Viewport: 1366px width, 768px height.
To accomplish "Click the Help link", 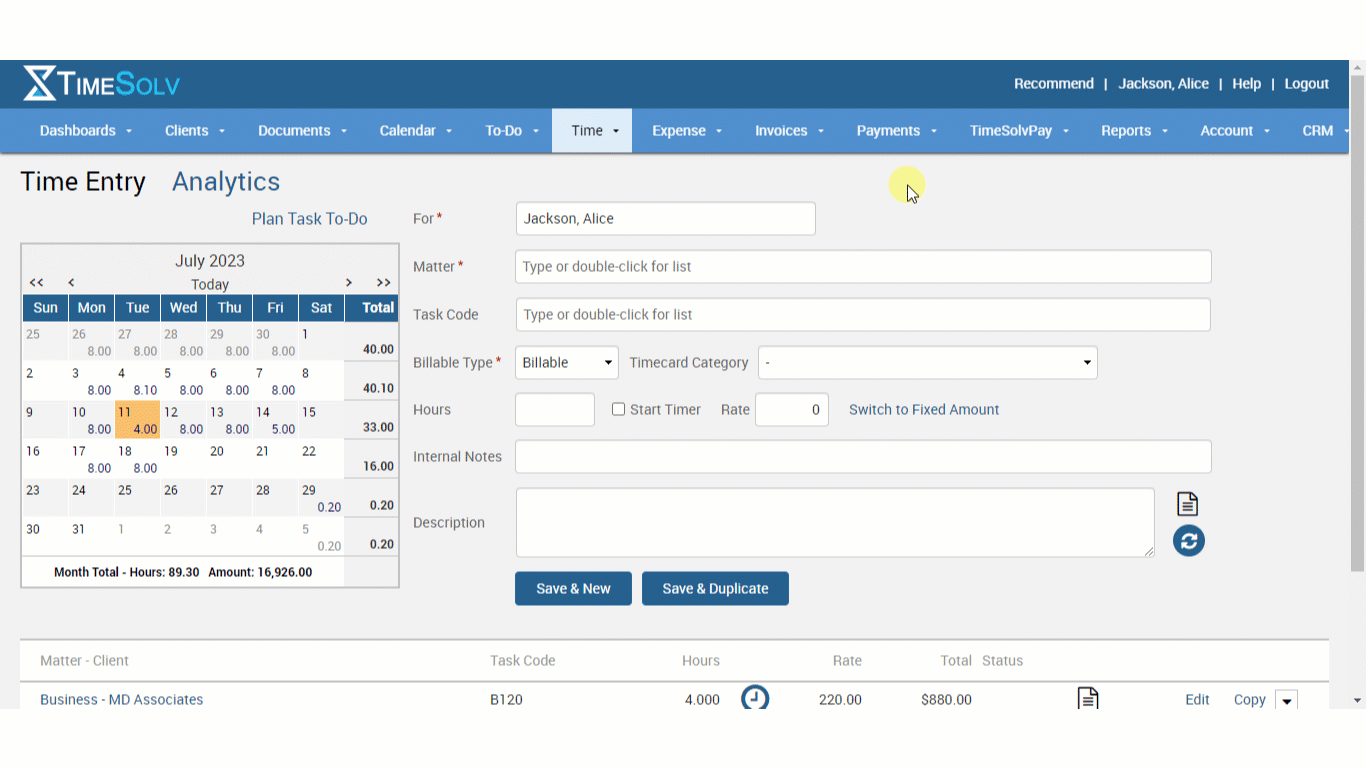I will [x=1246, y=84].
